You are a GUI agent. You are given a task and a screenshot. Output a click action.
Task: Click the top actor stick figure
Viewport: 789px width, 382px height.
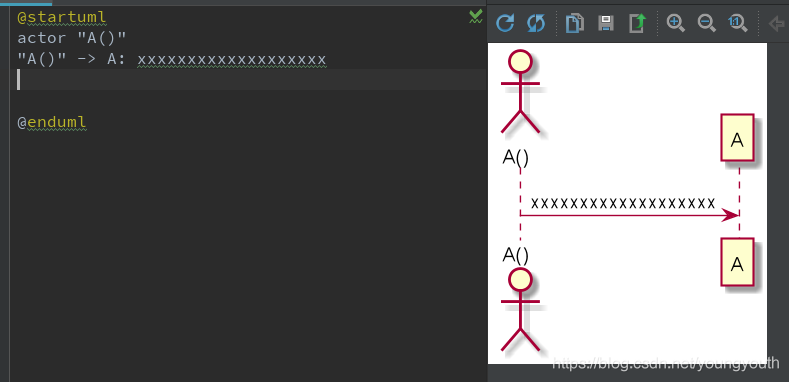coord(520,92)
